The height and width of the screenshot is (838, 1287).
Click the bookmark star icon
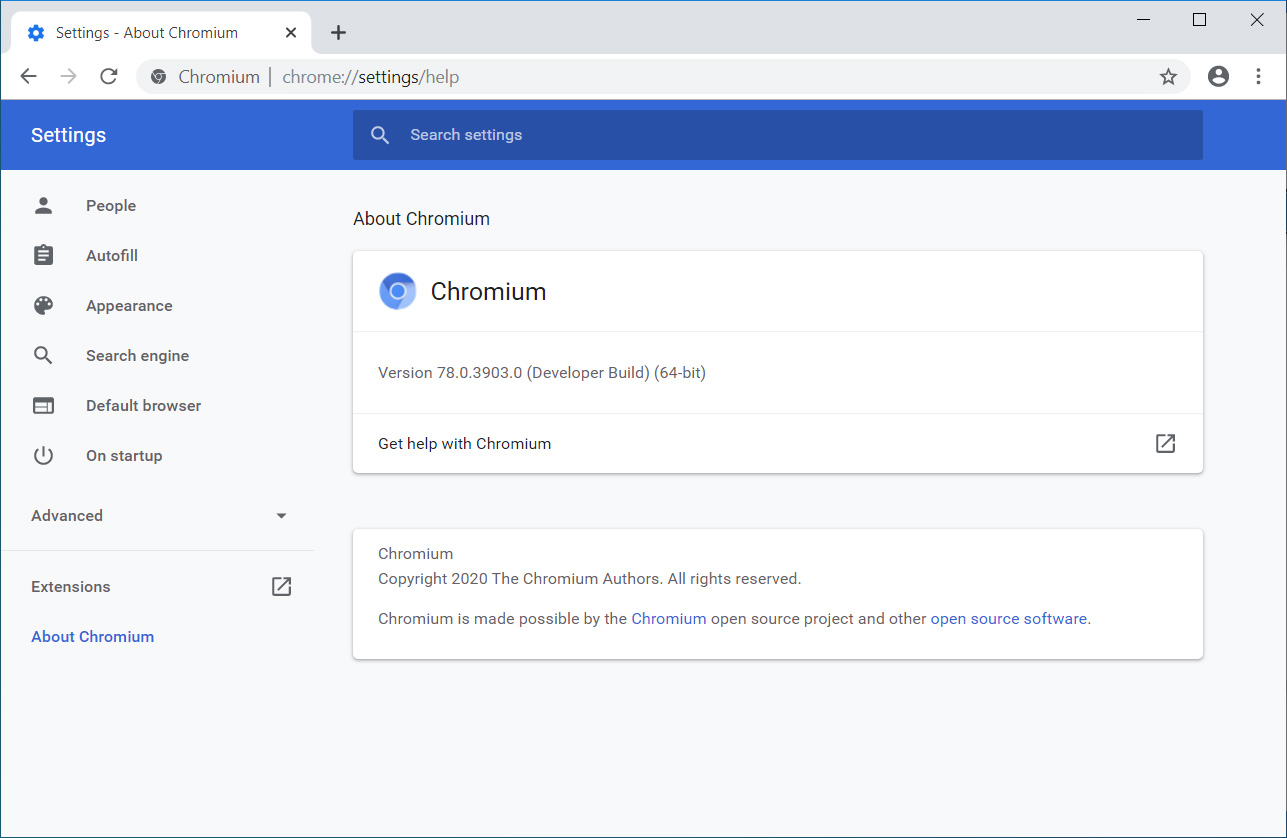click(x=1168, y=76)
